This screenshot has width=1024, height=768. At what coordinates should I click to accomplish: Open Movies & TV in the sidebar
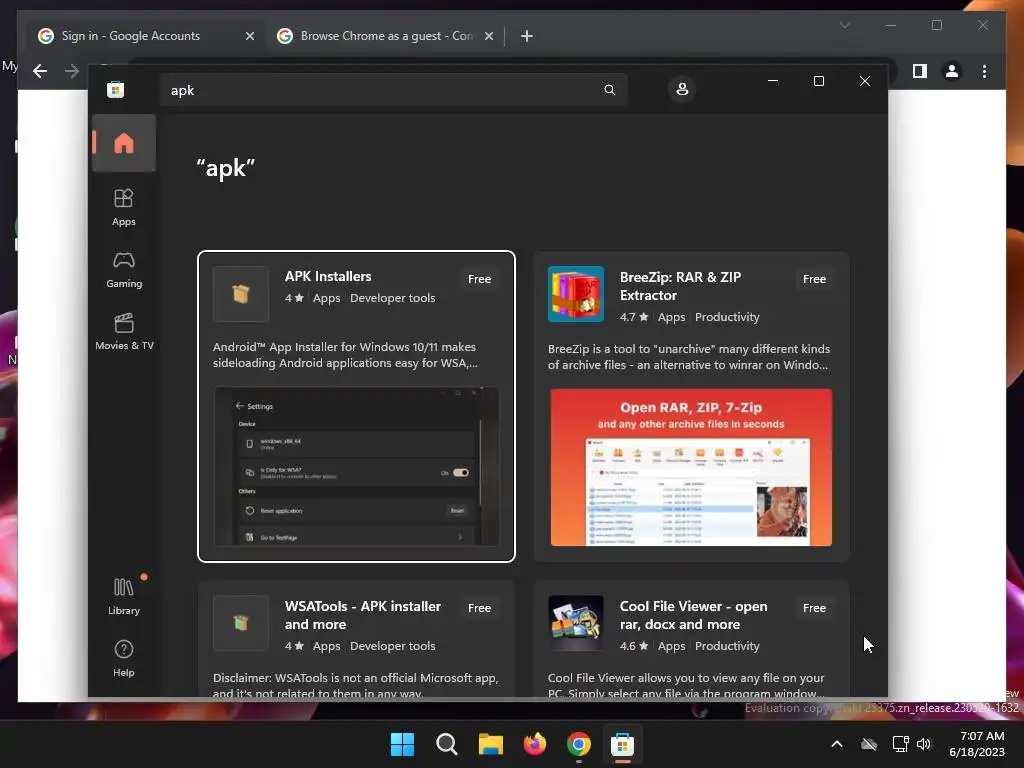point(124,332)
